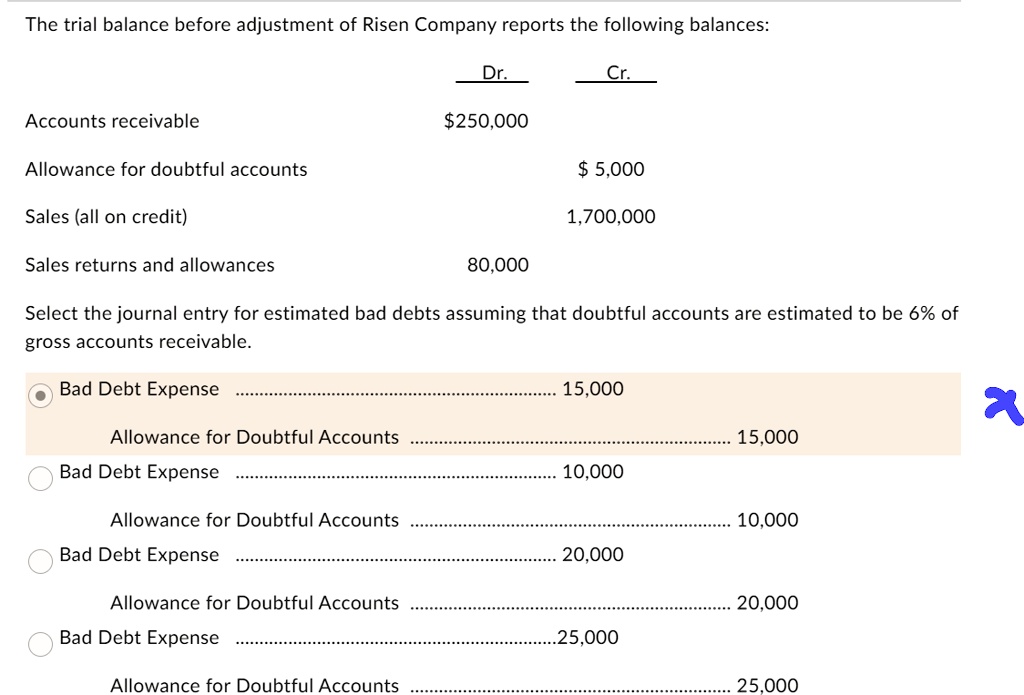
Task: Click the $5,000 credit balance
Action: click(x=612, y=169)
